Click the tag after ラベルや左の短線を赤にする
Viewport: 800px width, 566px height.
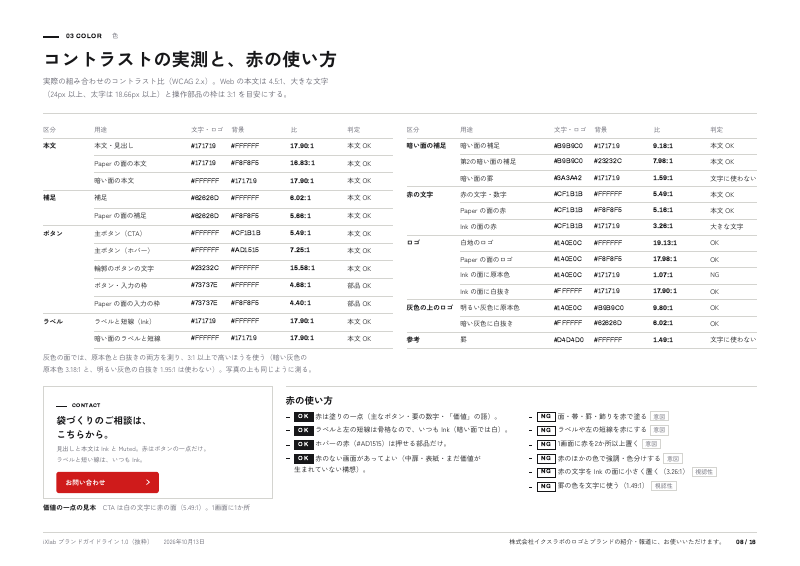point(659,430)
